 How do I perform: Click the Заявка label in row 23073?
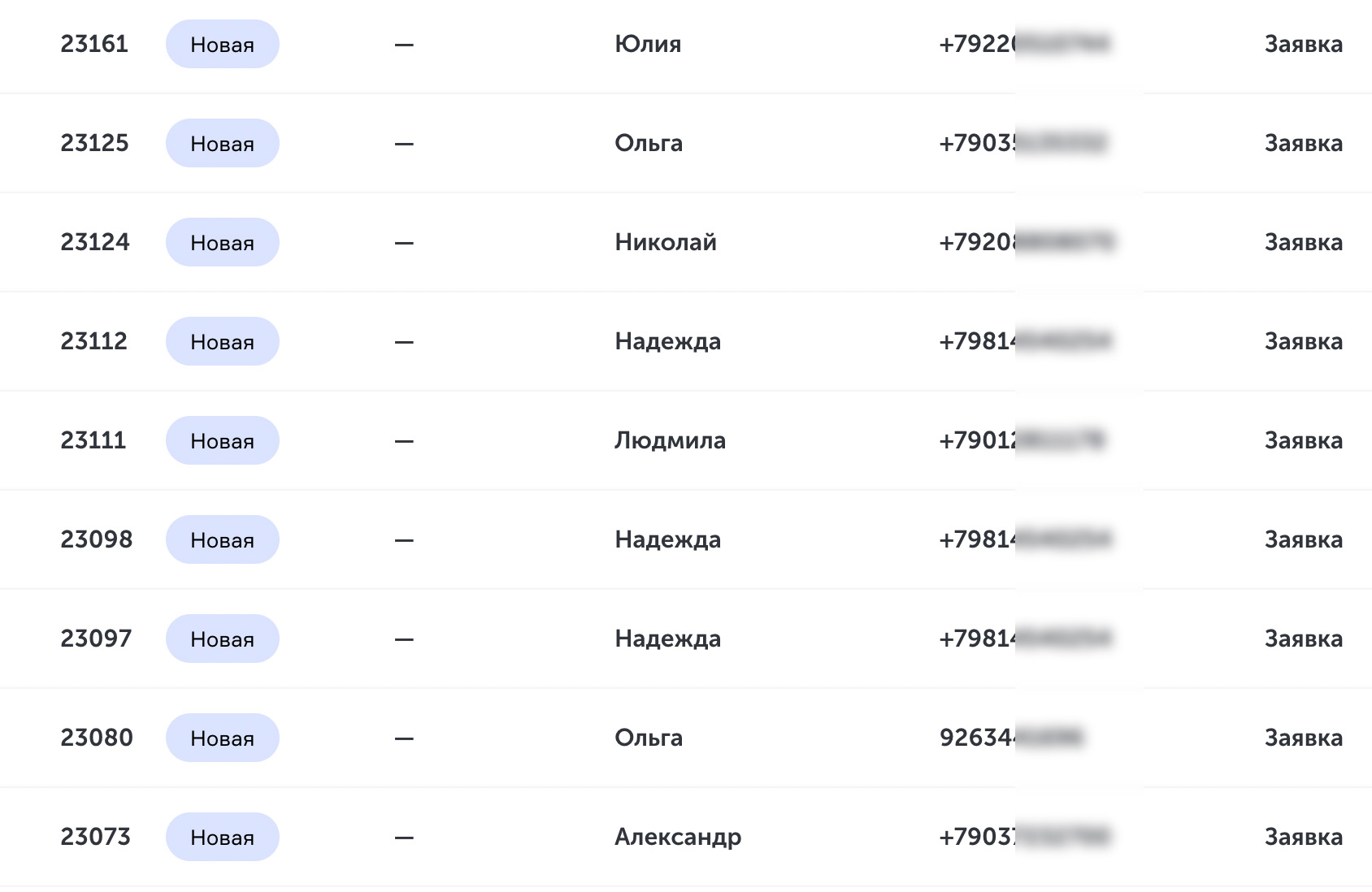[x=1303, y=837]
